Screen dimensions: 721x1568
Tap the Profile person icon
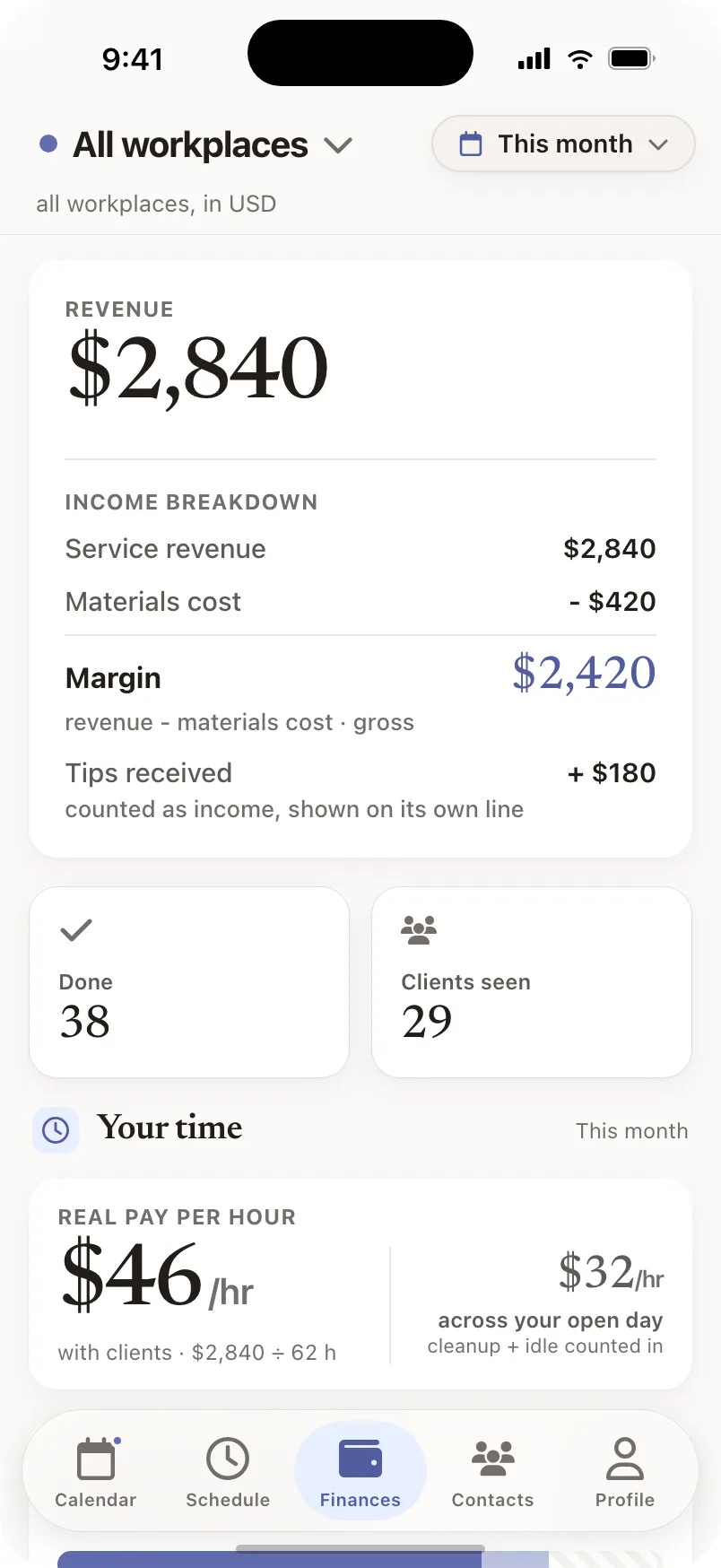(x=625, y=1459)
